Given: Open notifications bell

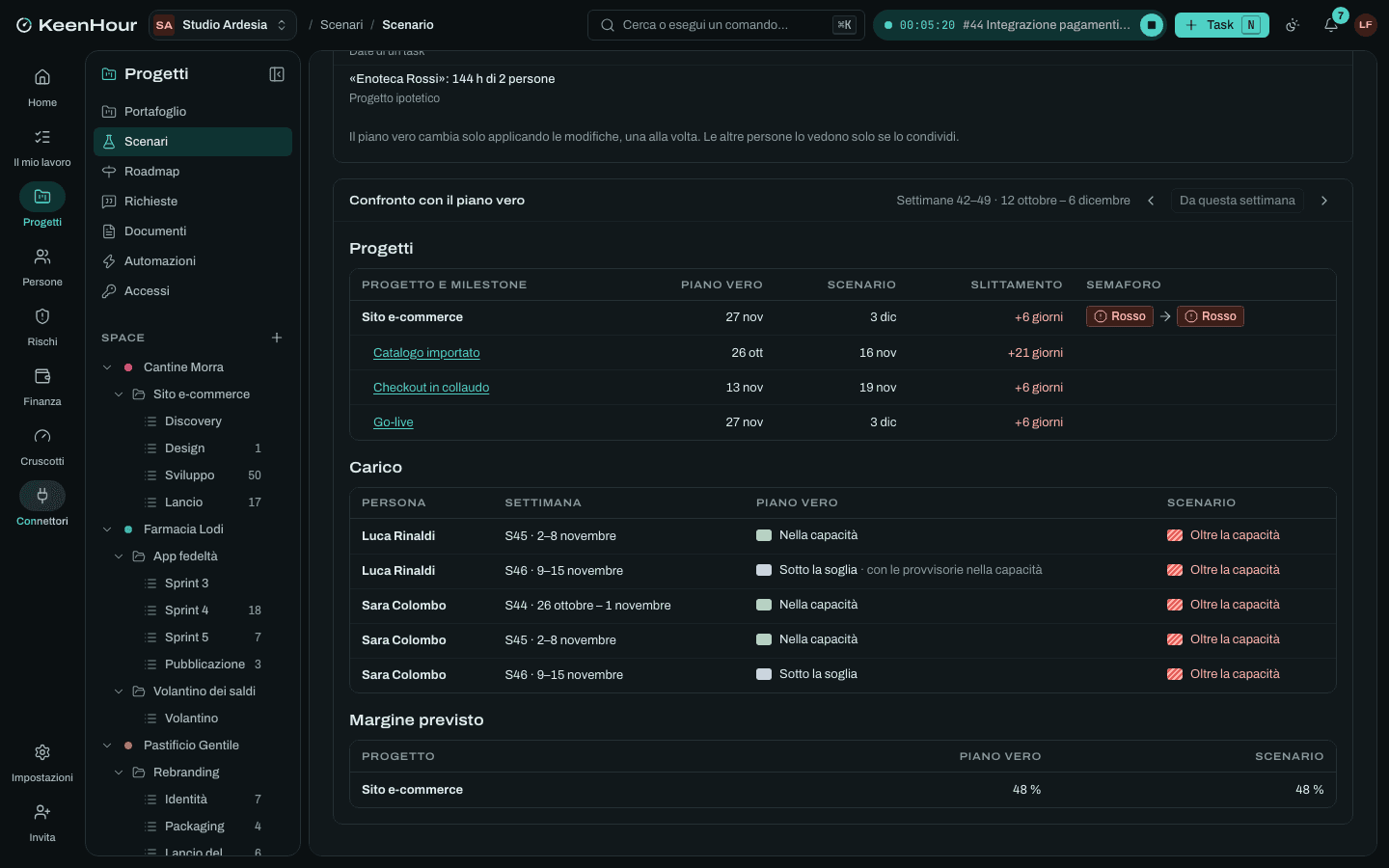Looking at the screenshot, I should click(x=1331, y=25).
